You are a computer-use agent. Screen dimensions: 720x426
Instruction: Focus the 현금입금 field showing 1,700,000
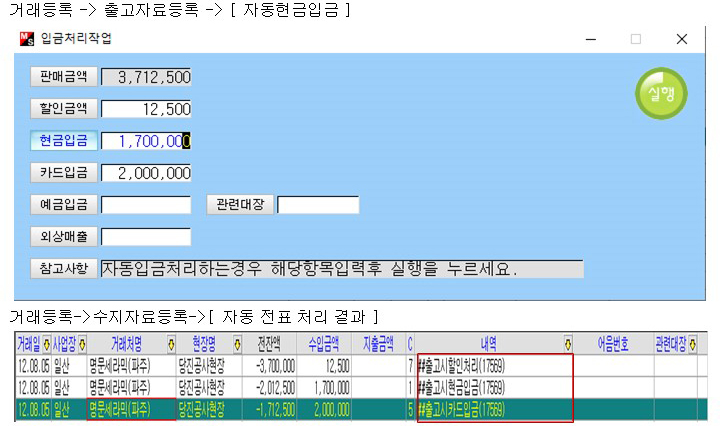(x=146, y=141)
